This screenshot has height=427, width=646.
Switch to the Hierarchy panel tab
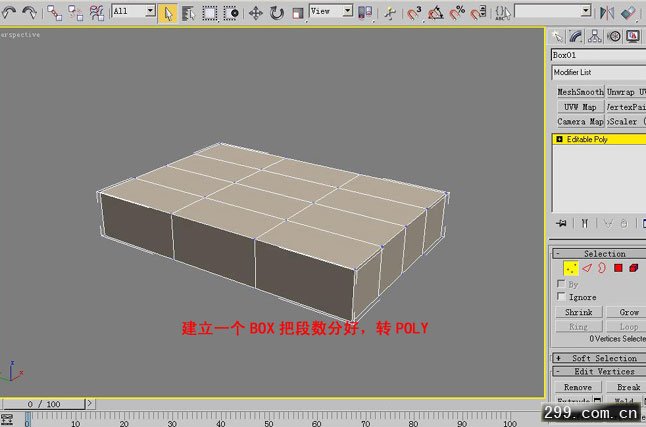[595, 37]
